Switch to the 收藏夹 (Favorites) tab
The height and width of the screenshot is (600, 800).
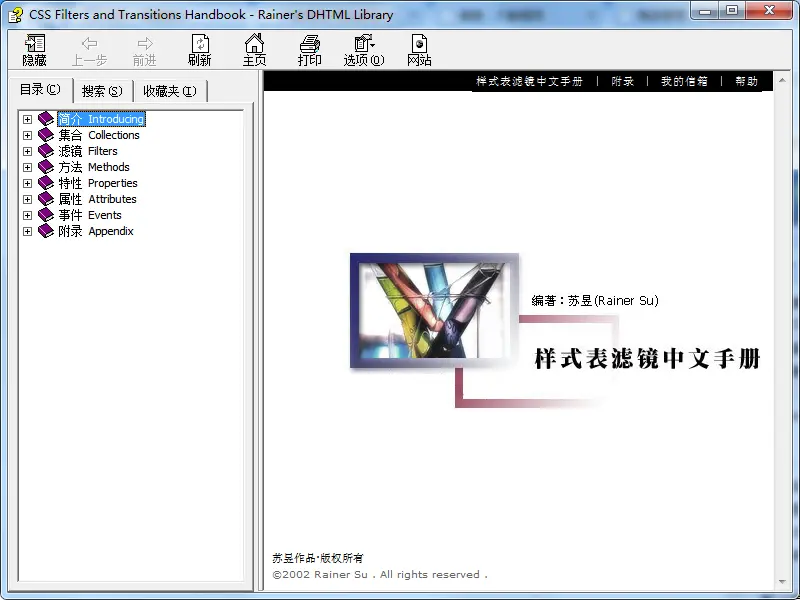point(169,91)
